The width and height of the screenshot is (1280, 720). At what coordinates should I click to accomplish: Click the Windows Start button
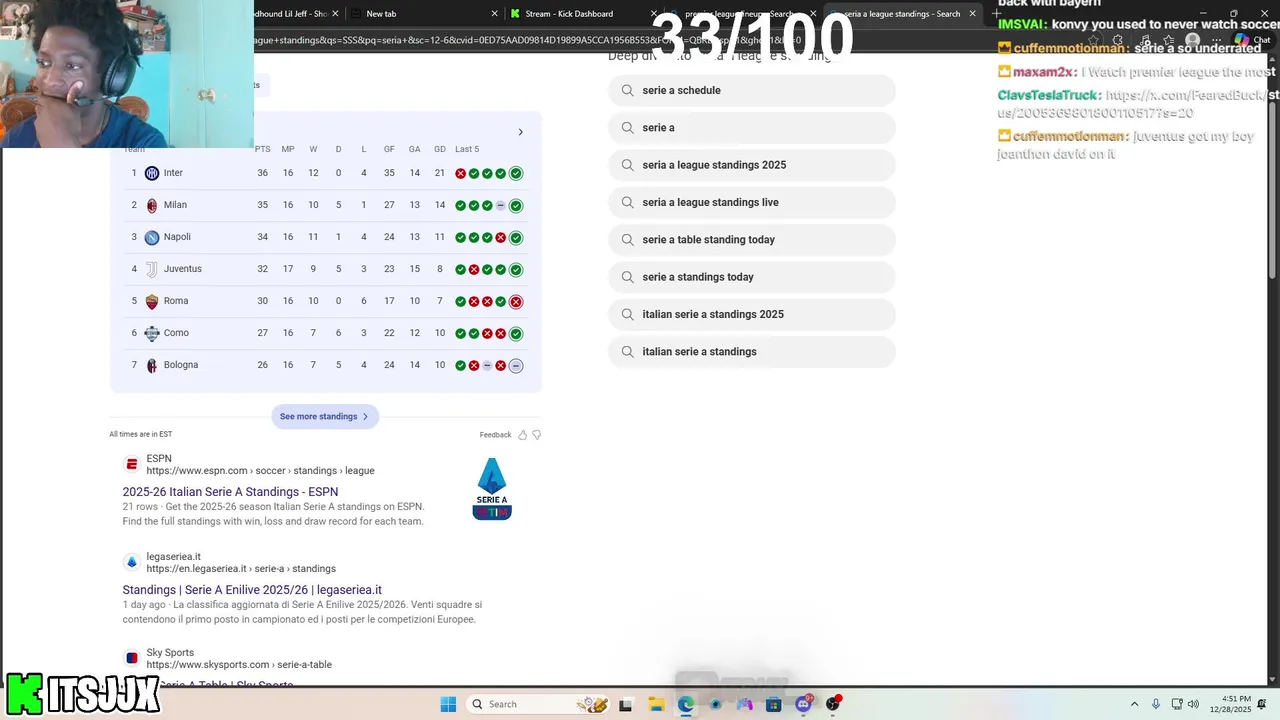pos(449,704)
